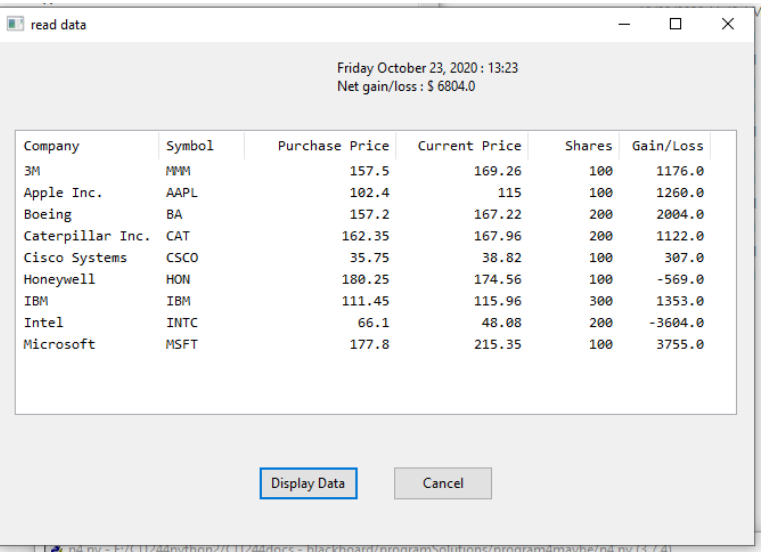Click the AAPL symbol cell

pos(182,193)
